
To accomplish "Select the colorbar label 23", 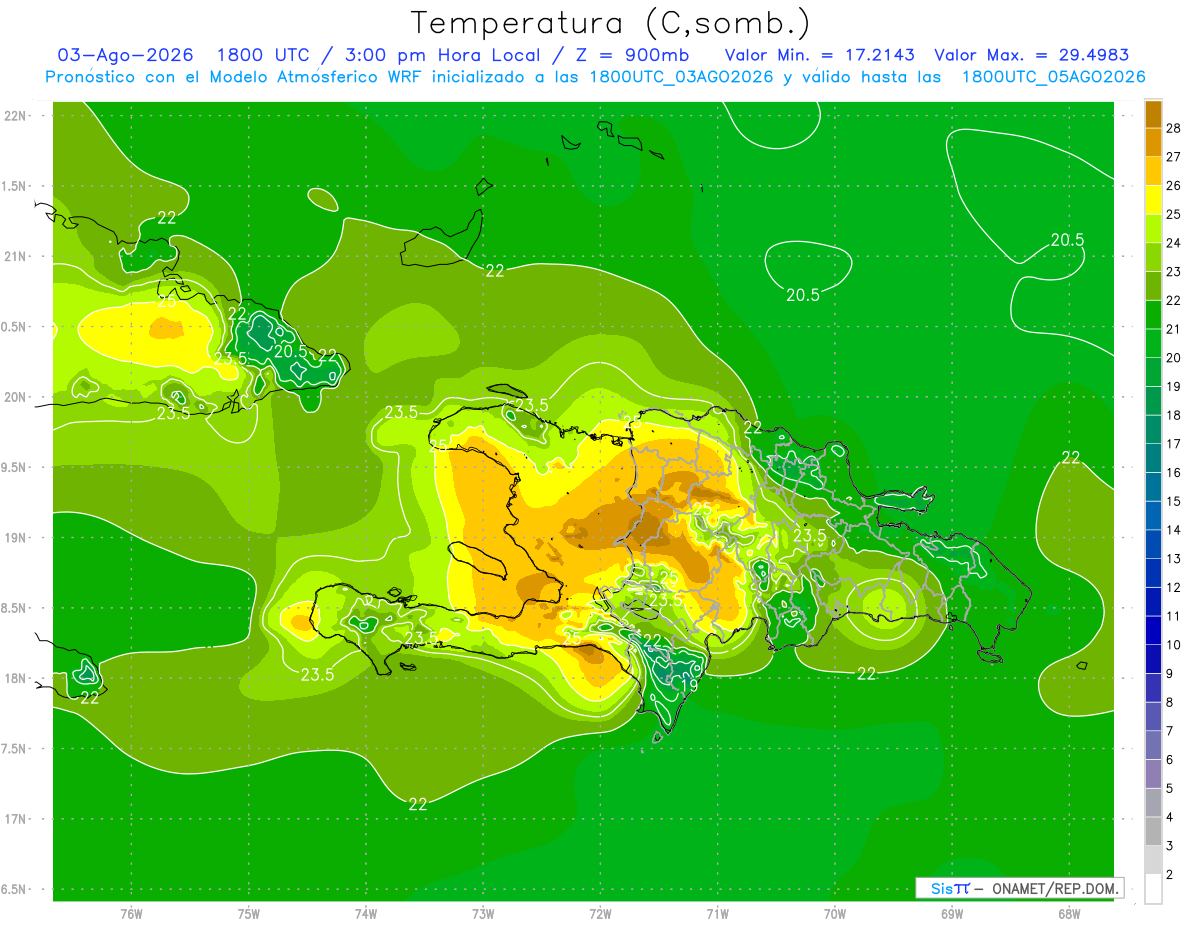I will 1173,271.
